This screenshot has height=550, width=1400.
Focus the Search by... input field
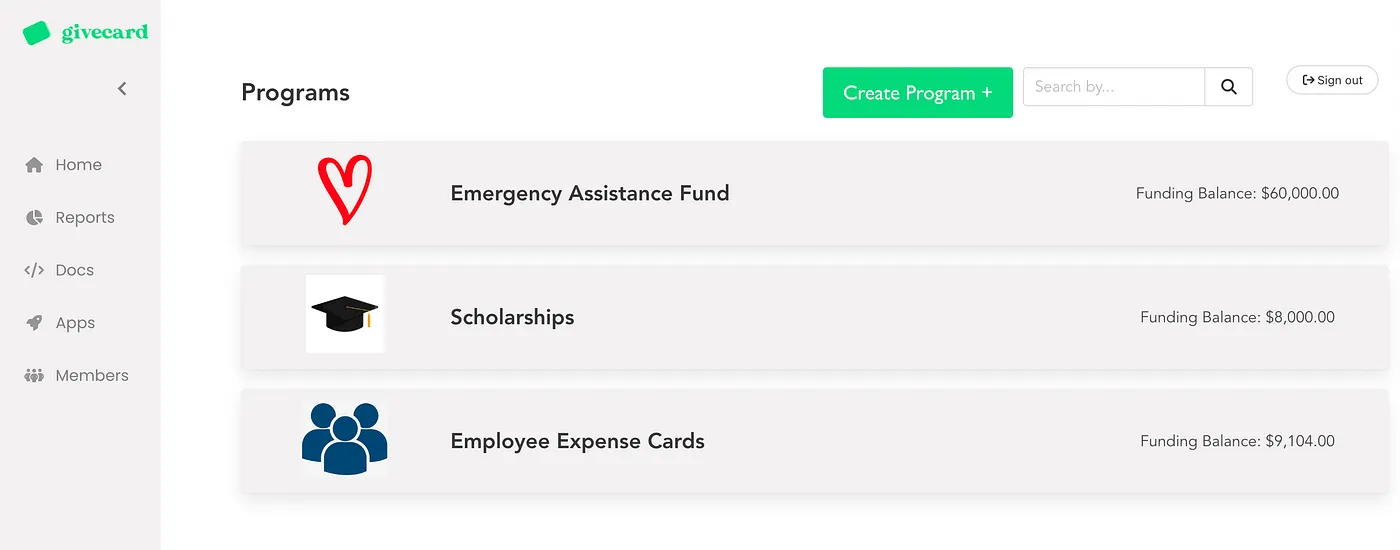1113,87
